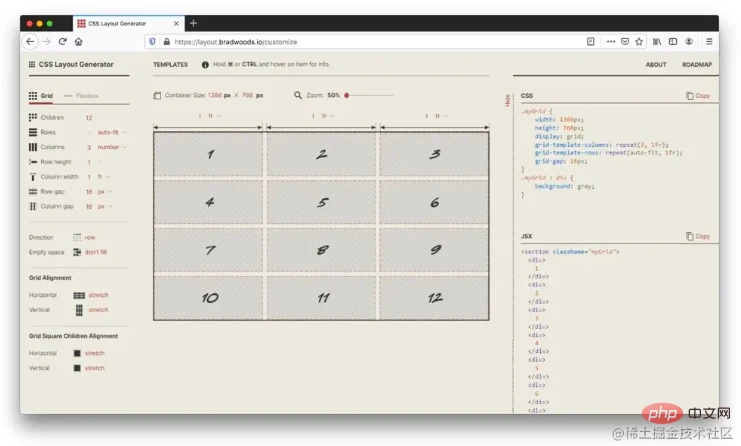The image size is (741, 446).
Task: Select grid cell number 5
Action: coord(321,202)
